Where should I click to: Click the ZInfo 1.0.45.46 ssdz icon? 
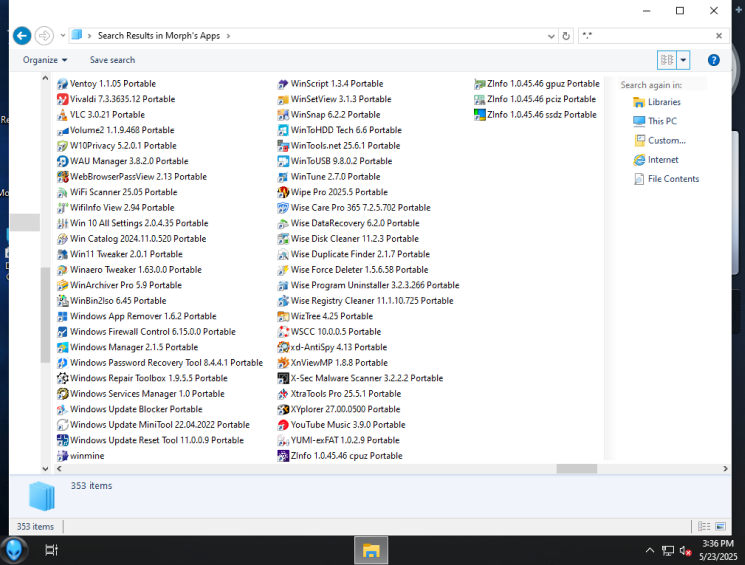479,115
